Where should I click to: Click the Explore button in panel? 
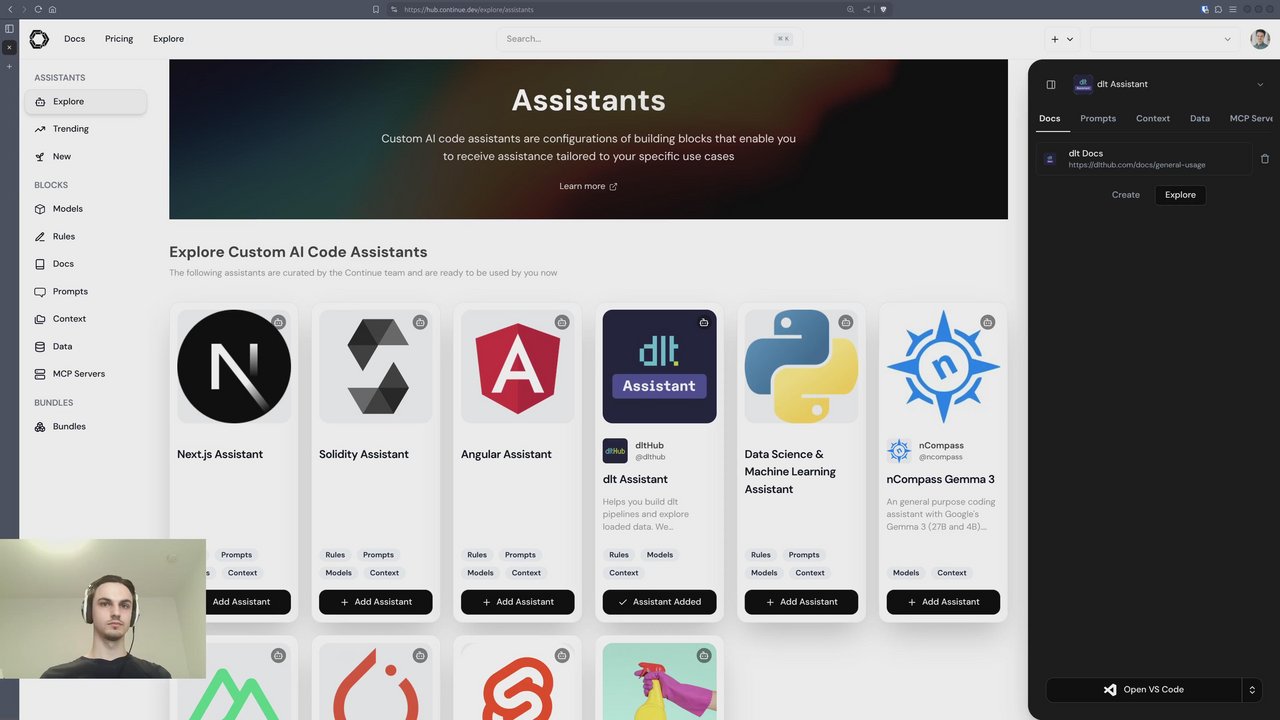(1180, 195)
